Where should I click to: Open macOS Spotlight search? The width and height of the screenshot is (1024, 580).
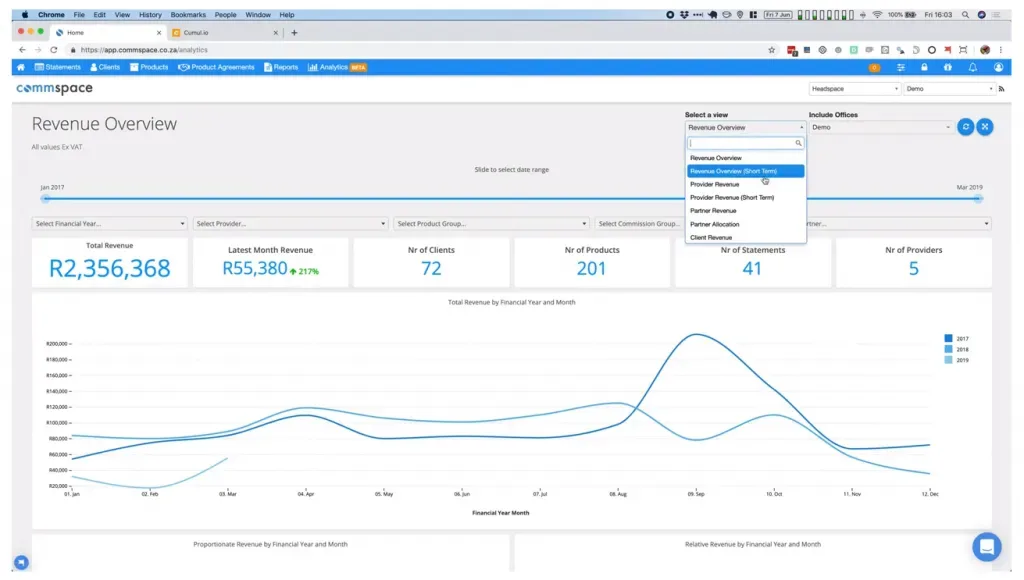pyautogui.click(x=965, y=14)
